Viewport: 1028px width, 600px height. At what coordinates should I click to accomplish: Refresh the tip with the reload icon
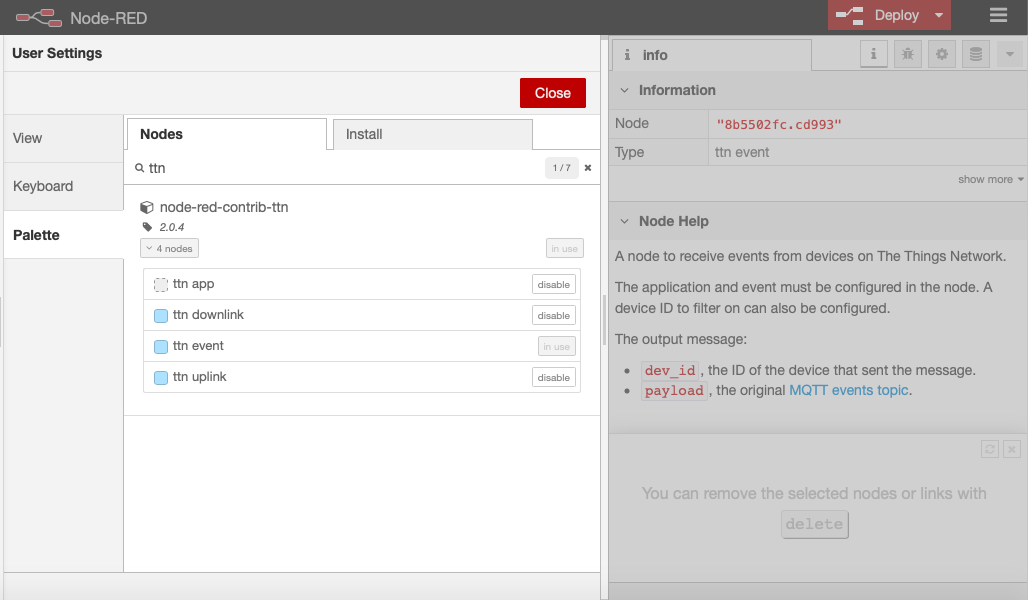coord(990,449)
